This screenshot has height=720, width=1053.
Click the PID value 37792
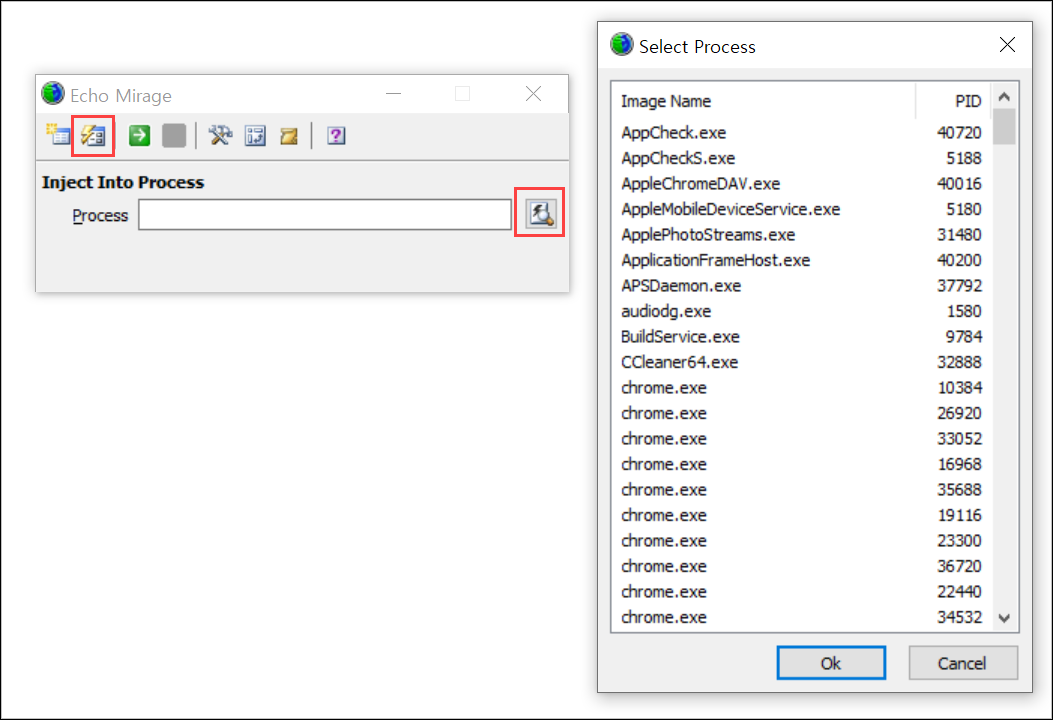[x=959, y=285]
